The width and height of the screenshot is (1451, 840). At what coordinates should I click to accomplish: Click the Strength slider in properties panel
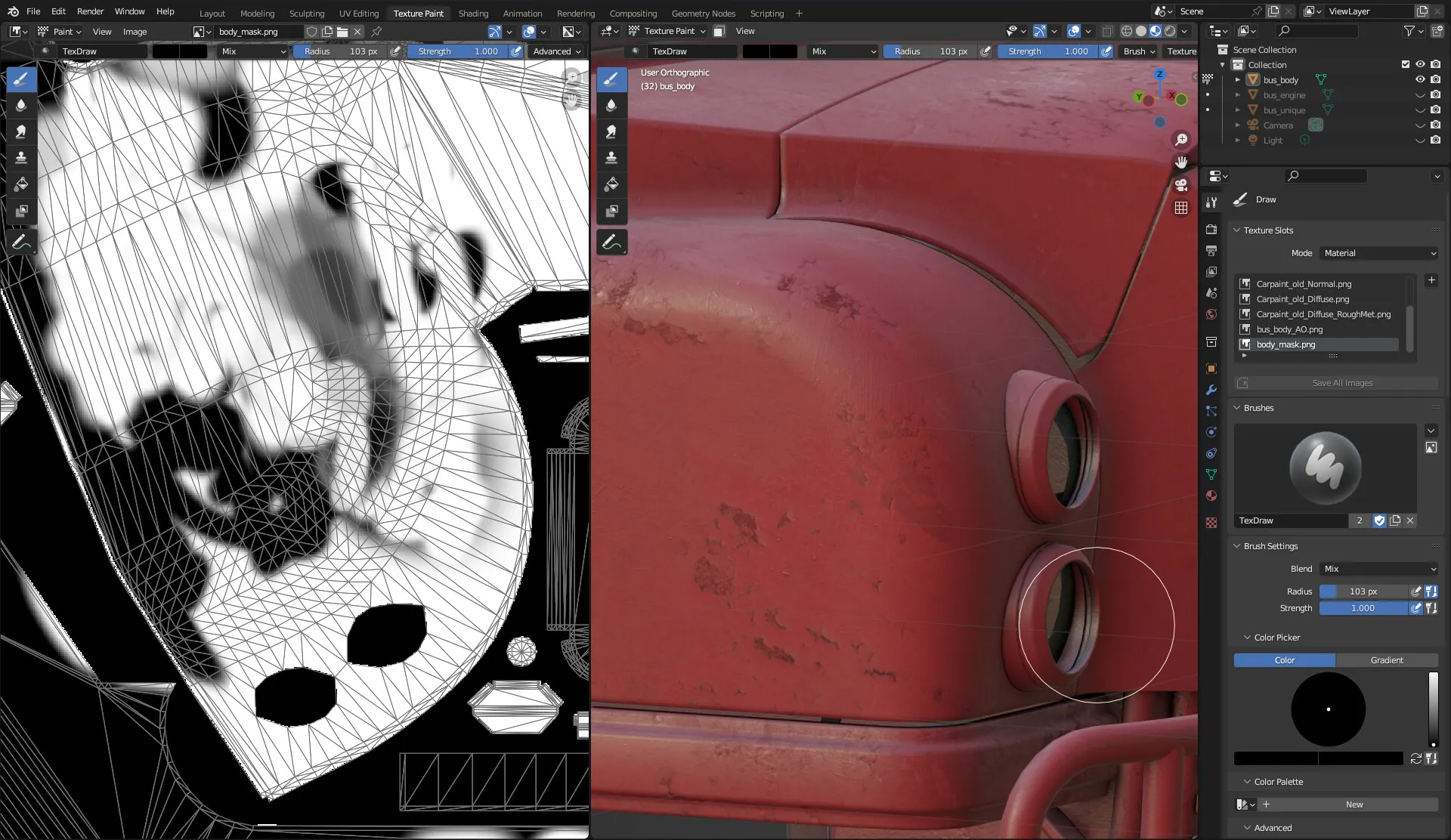pyautogui.click(x=1363, y=608)
